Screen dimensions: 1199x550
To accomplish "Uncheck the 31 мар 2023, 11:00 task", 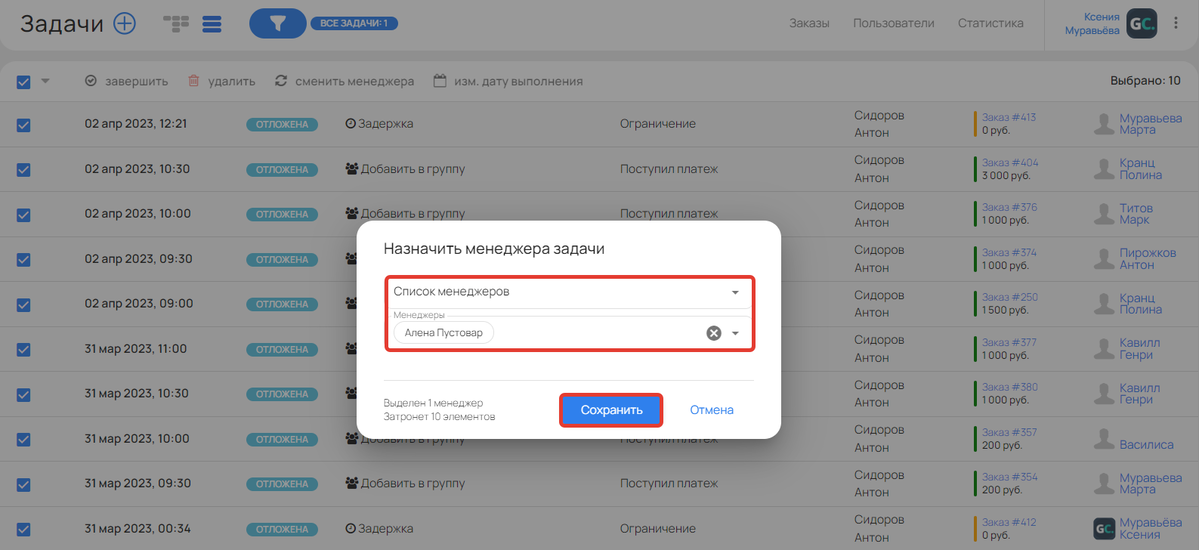I will pyautogui.click(x=24, y=349).
